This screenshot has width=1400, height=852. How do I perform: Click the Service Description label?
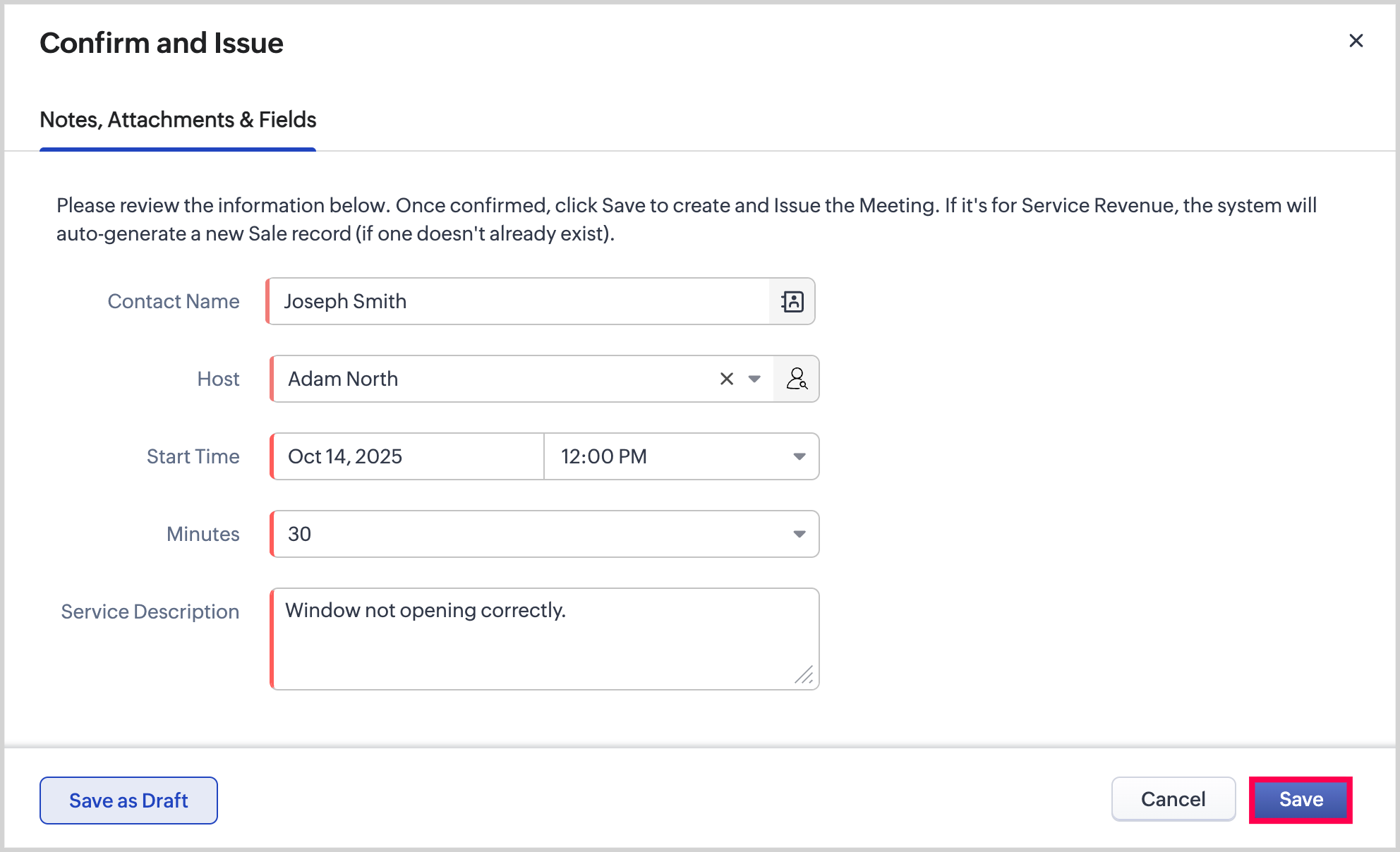click(150, 612)
